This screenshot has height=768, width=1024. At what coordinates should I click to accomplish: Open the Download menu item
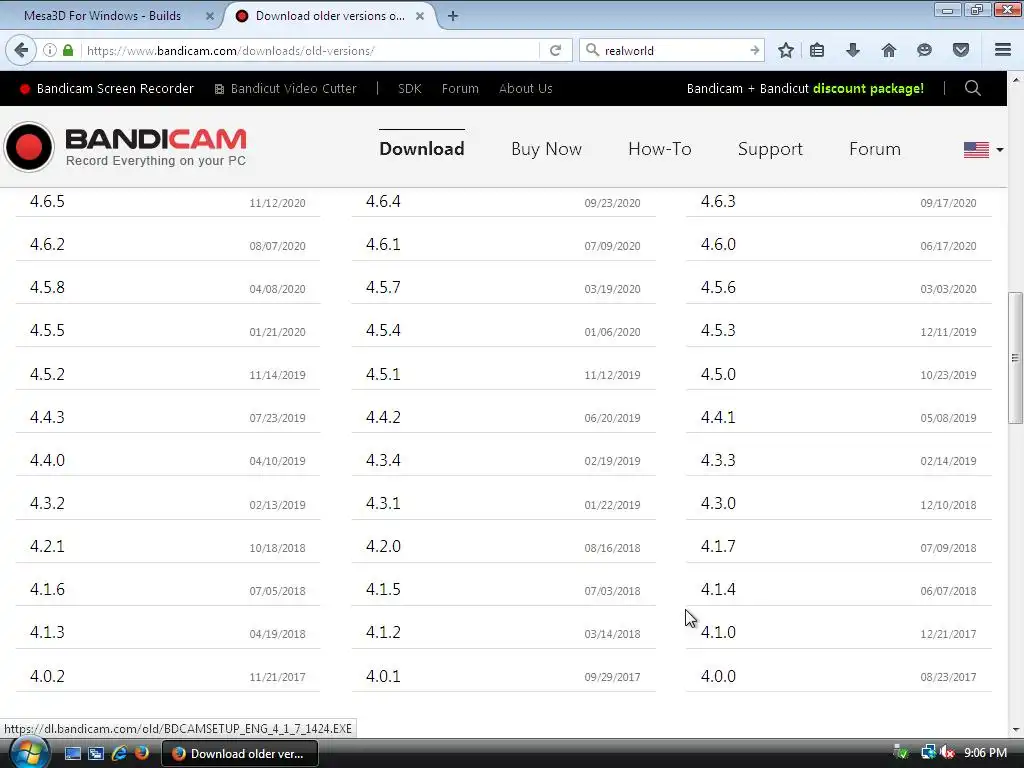pos(422,149)
